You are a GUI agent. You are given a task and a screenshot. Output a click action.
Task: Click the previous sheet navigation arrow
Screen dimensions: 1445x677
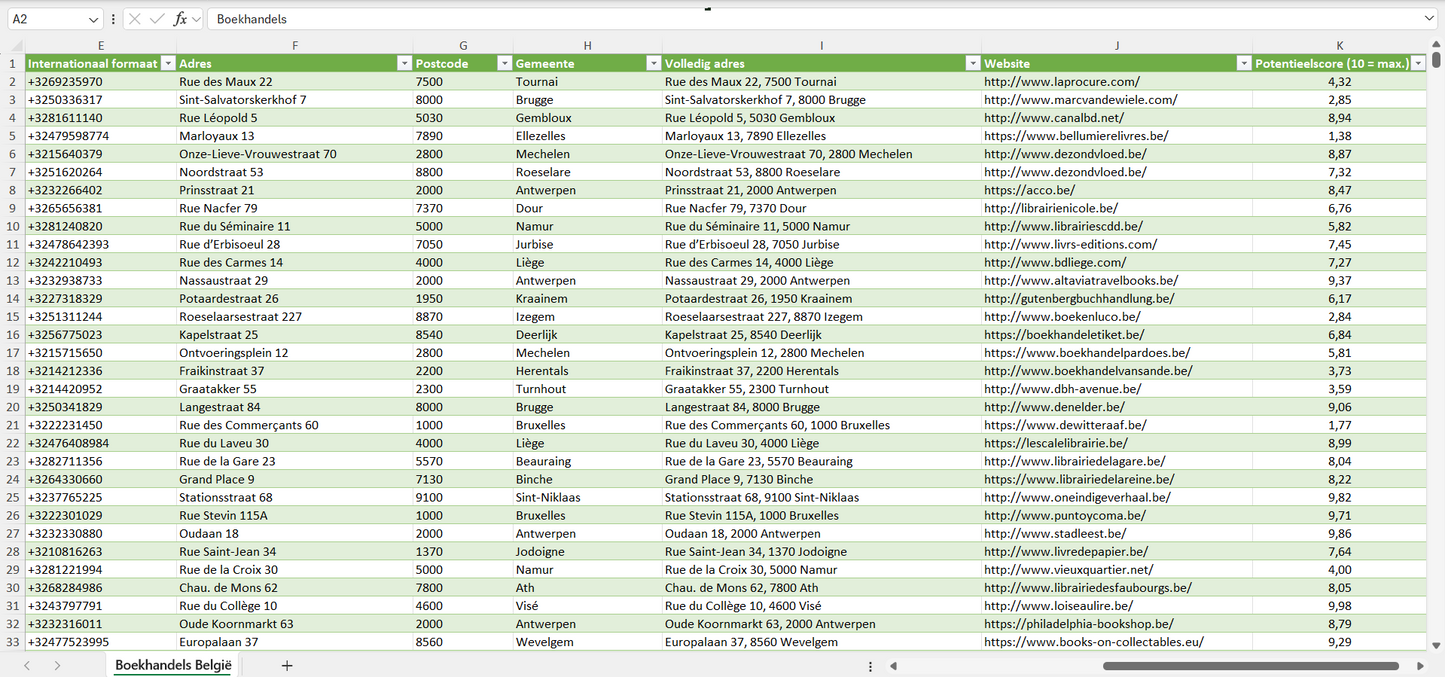pyautogui.click(x=27, y=665)
